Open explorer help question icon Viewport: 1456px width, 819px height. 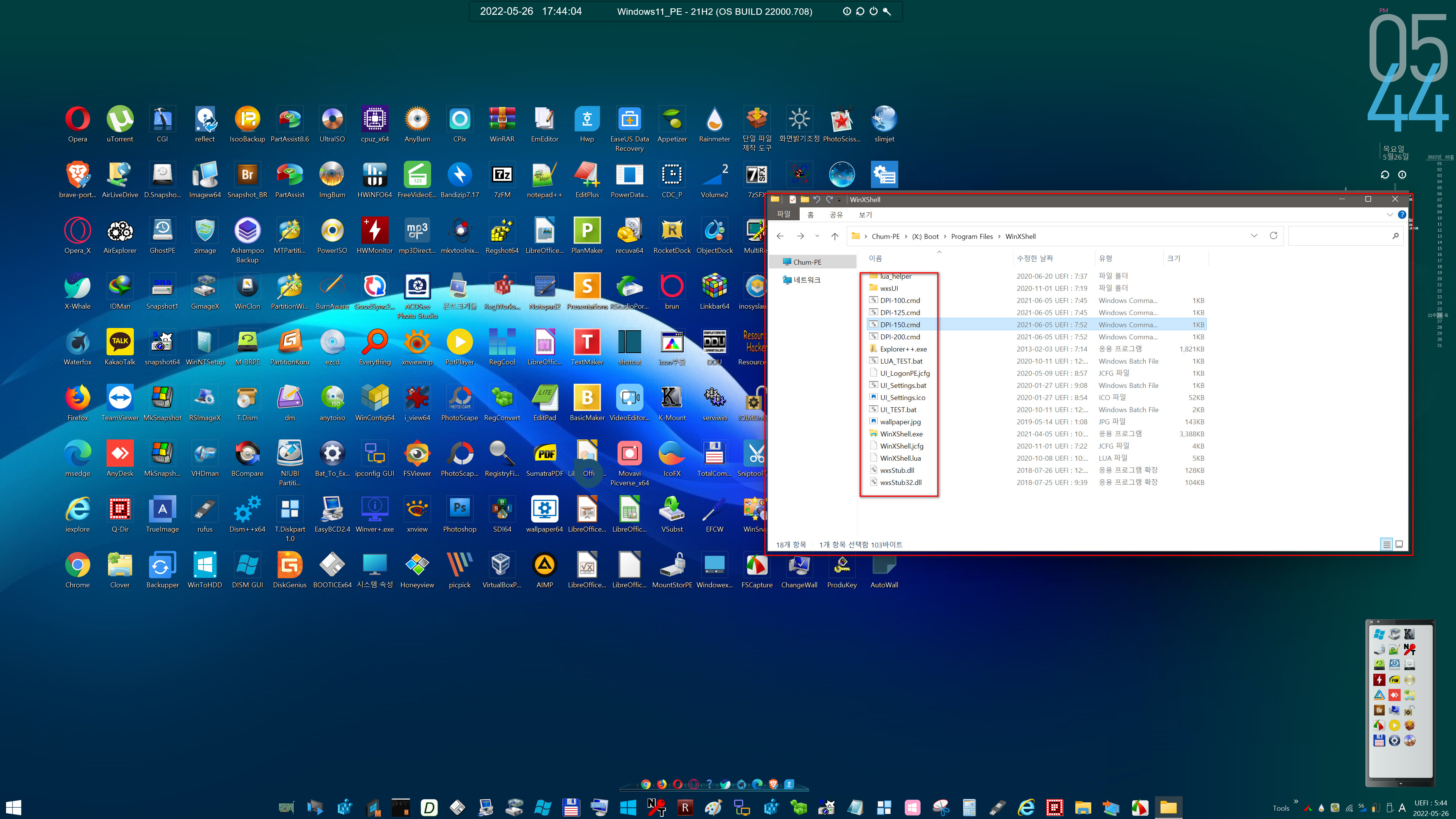(x=1402, y=215)
